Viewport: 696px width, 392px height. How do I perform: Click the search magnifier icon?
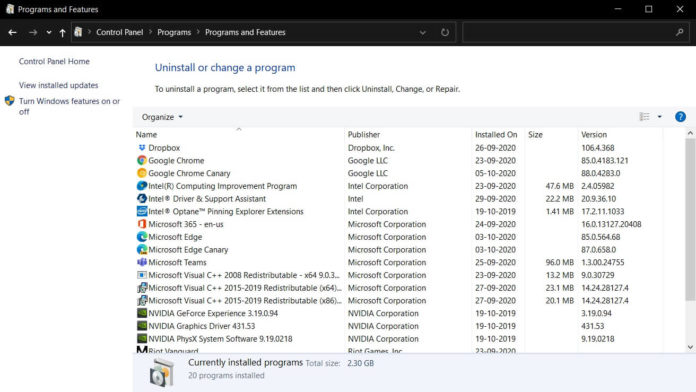point(680,32)
